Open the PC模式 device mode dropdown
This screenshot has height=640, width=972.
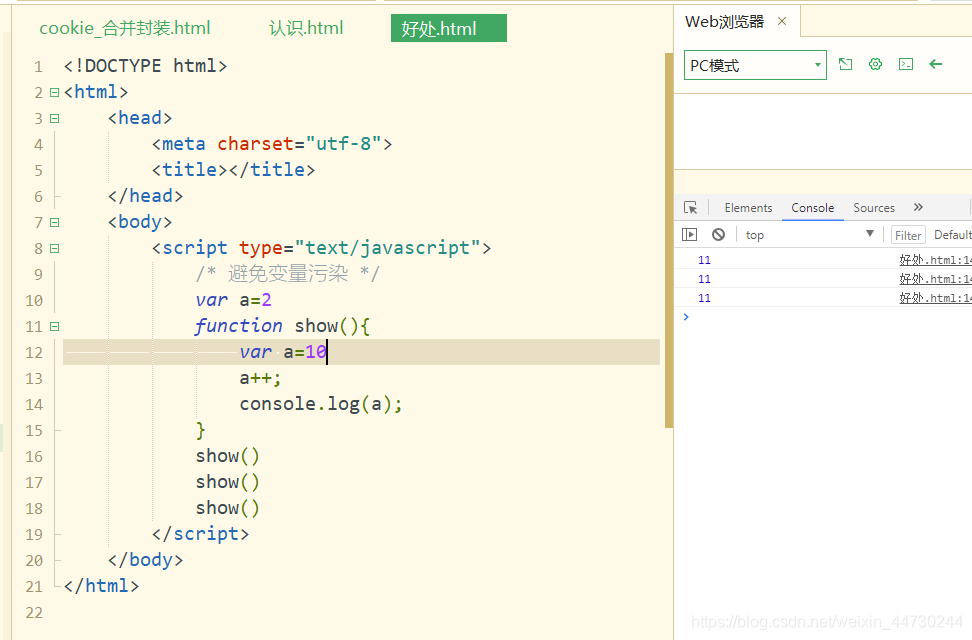click(755, 65)
